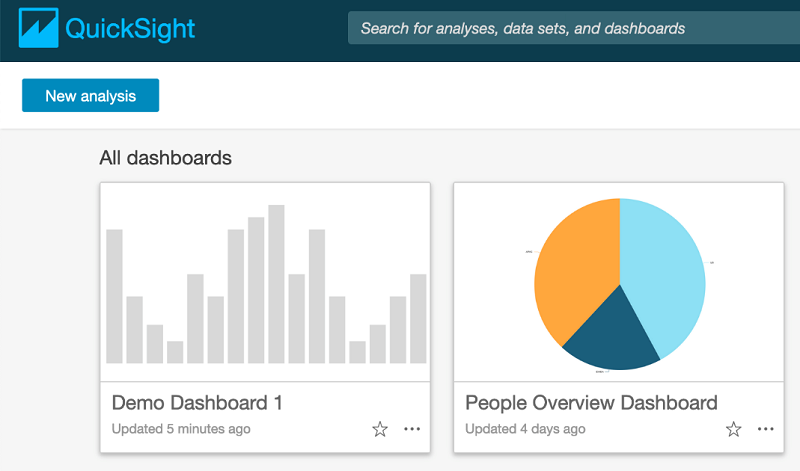Select the People Overview Dashboard title

(x=591, y=403)
